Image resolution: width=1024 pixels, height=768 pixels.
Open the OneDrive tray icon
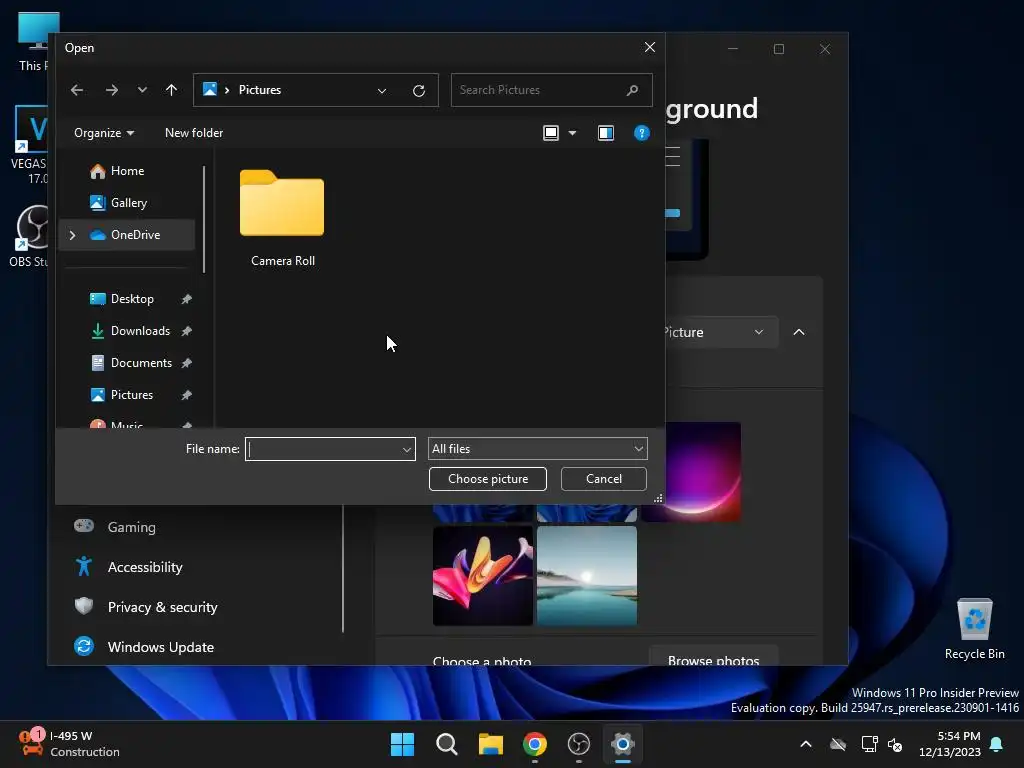(838, 744)
